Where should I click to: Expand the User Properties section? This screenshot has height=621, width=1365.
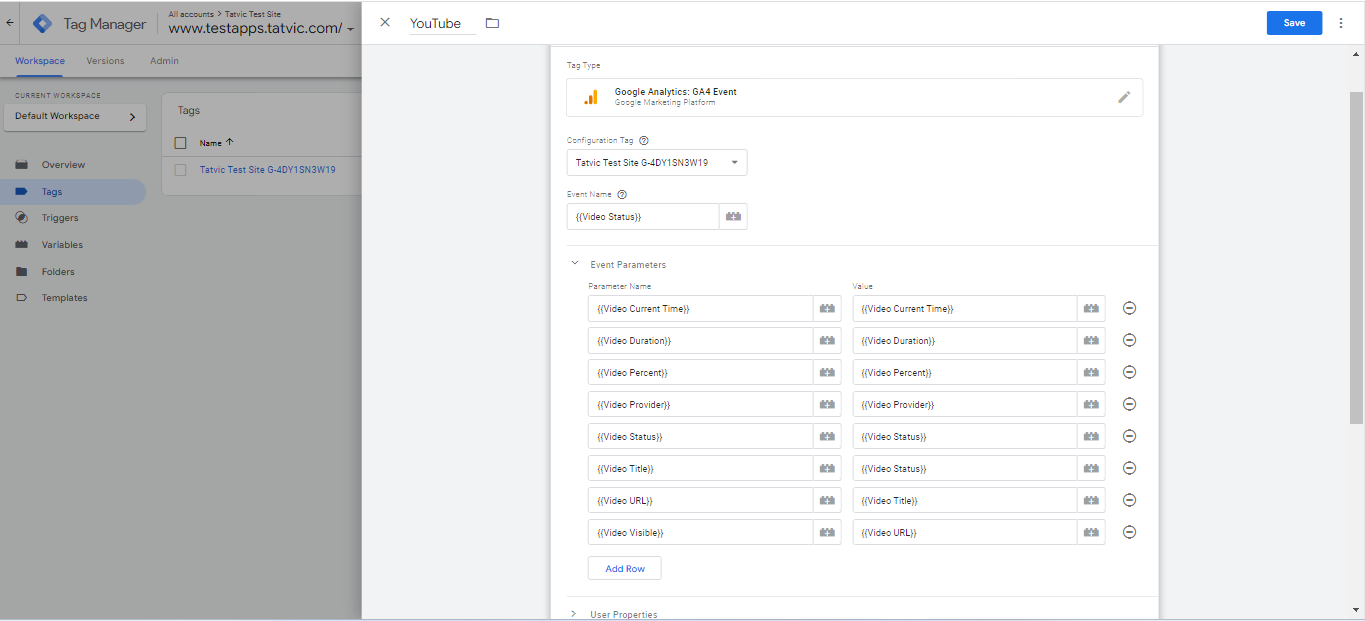(x=575, y=614)
